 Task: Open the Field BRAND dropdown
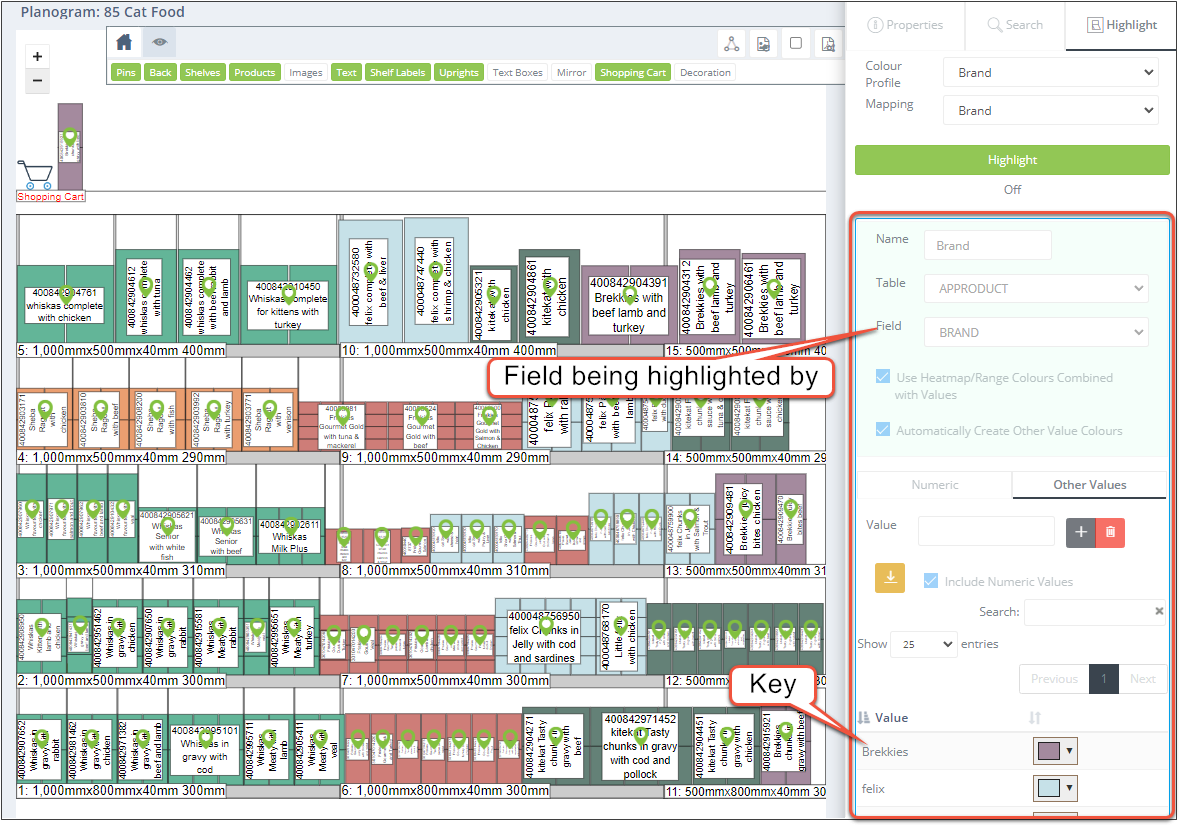[x=1036, y=333]
